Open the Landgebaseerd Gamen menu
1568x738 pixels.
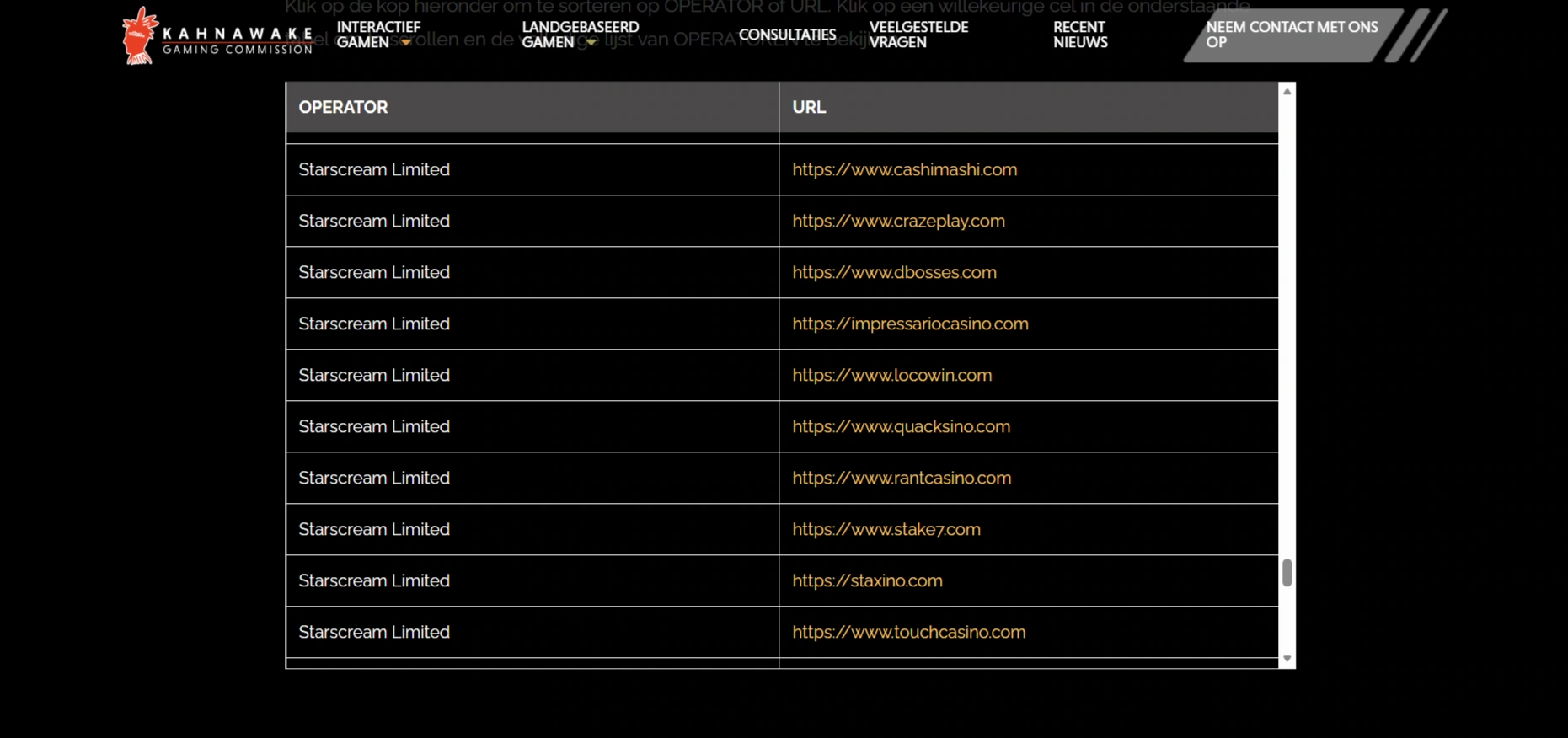coord(580,35)
